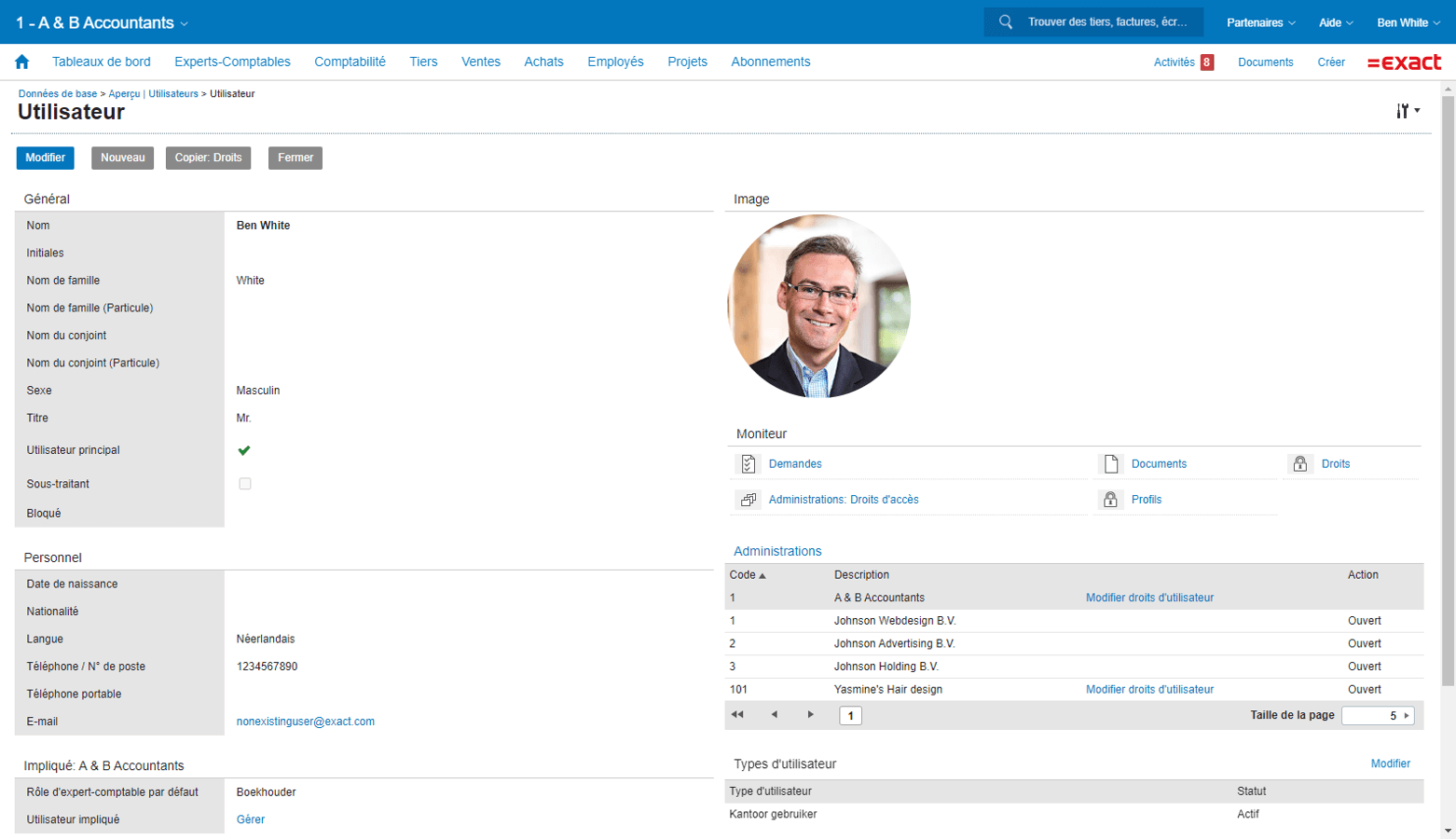The width and height of the screenshot is (1456, 839).
Task: Click Modifier droits d'utilisateur for A & B Accountants
Action: [1149, 598]
